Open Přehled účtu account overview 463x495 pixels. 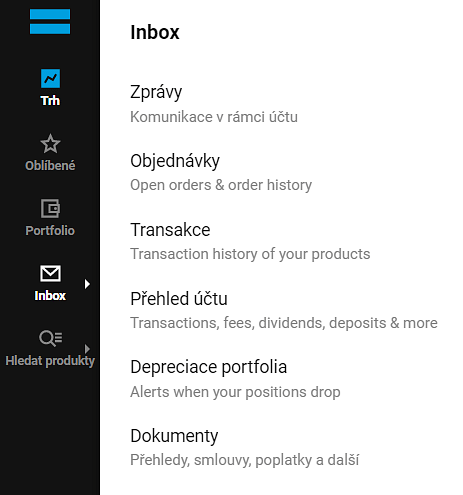(x=284, y=310)
